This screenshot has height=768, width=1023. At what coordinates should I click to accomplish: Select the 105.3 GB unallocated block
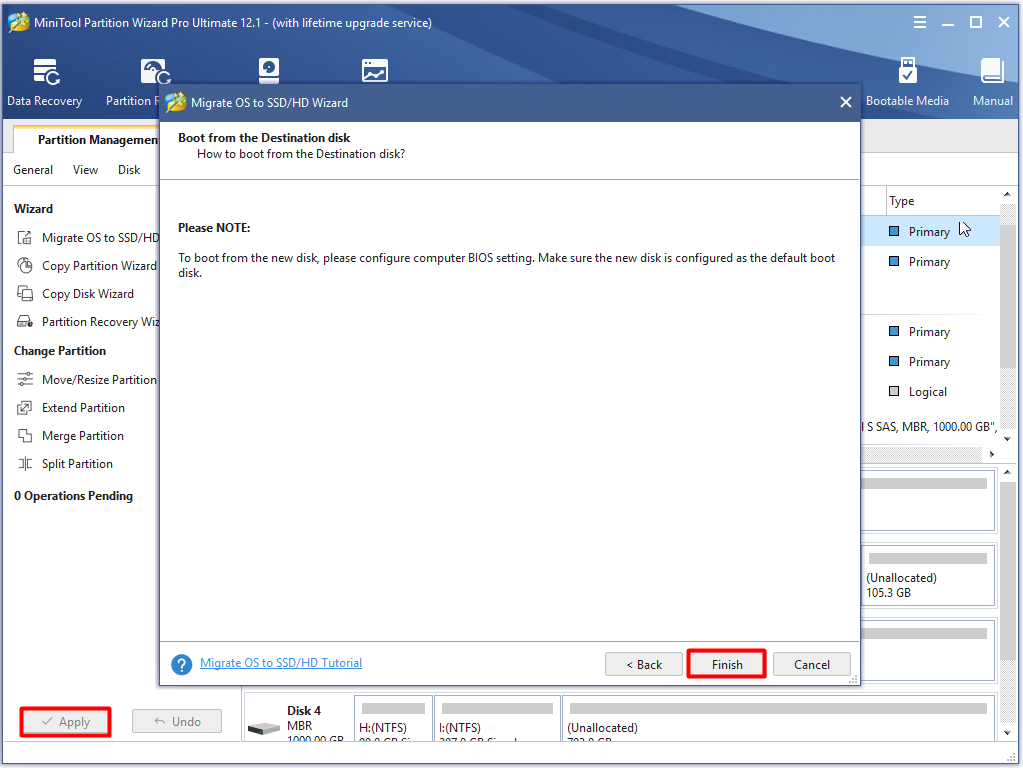(x=928, y=576)
